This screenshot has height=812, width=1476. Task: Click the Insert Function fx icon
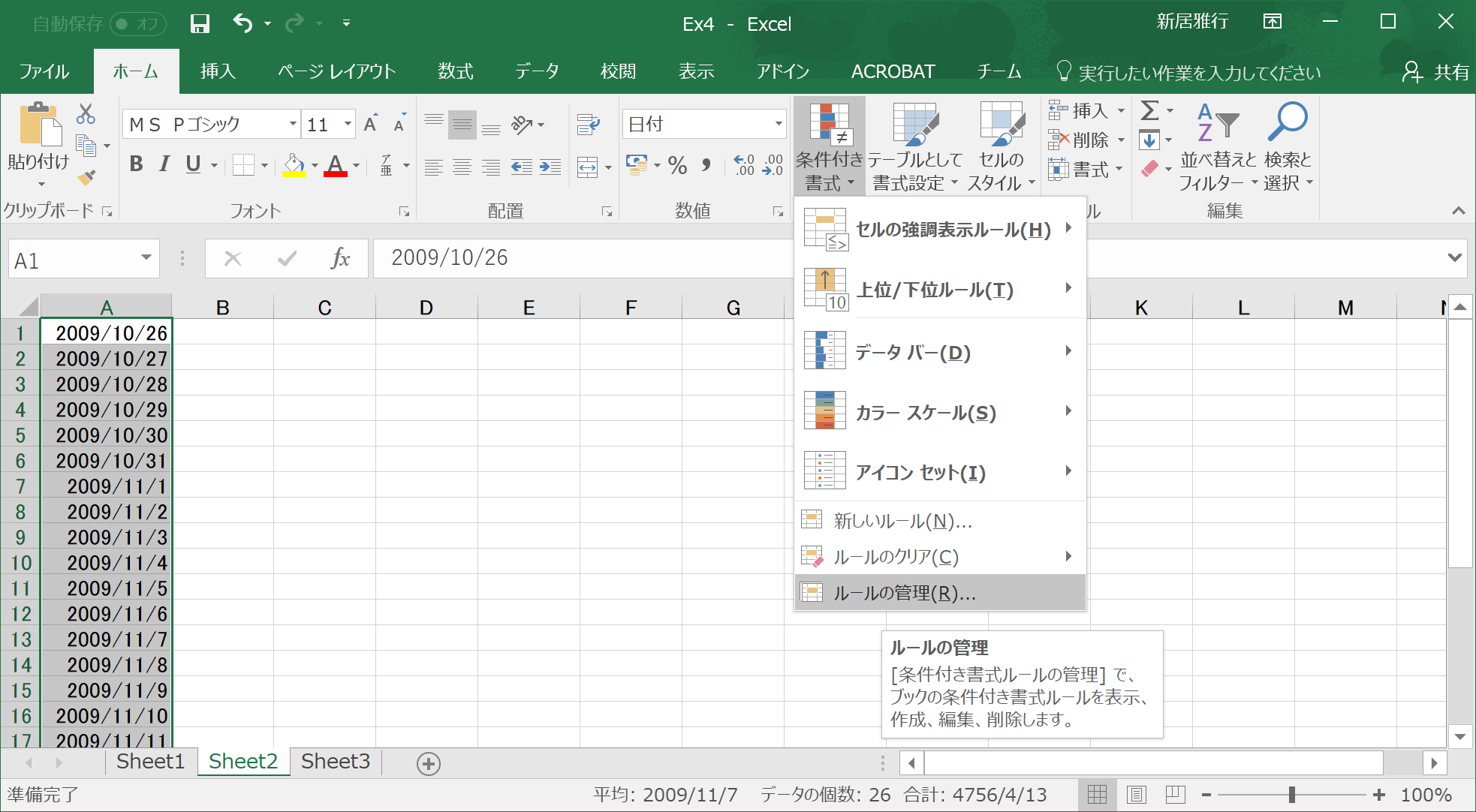tap(340, 259)
